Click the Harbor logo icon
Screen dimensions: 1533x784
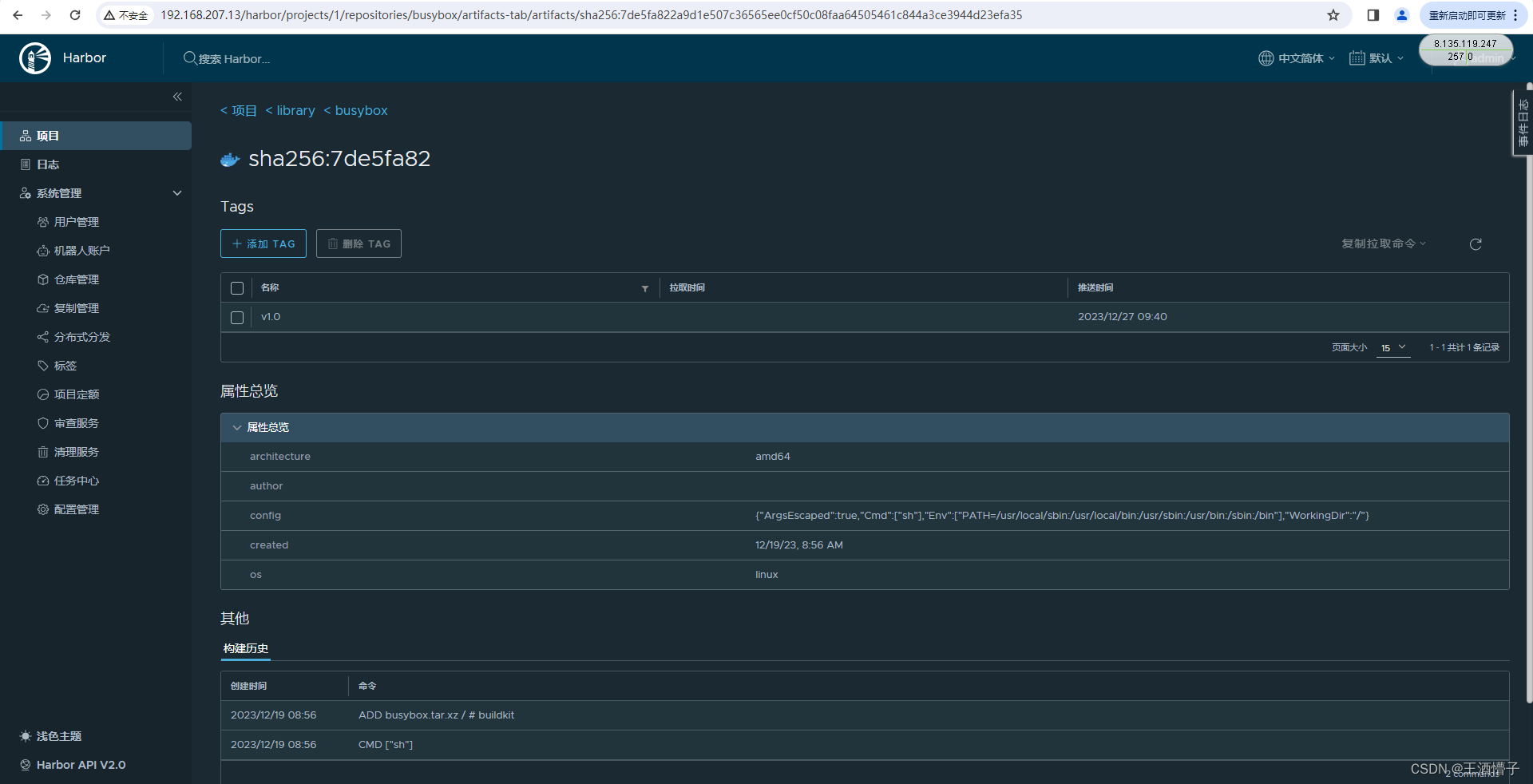click(x=35, y=58)
